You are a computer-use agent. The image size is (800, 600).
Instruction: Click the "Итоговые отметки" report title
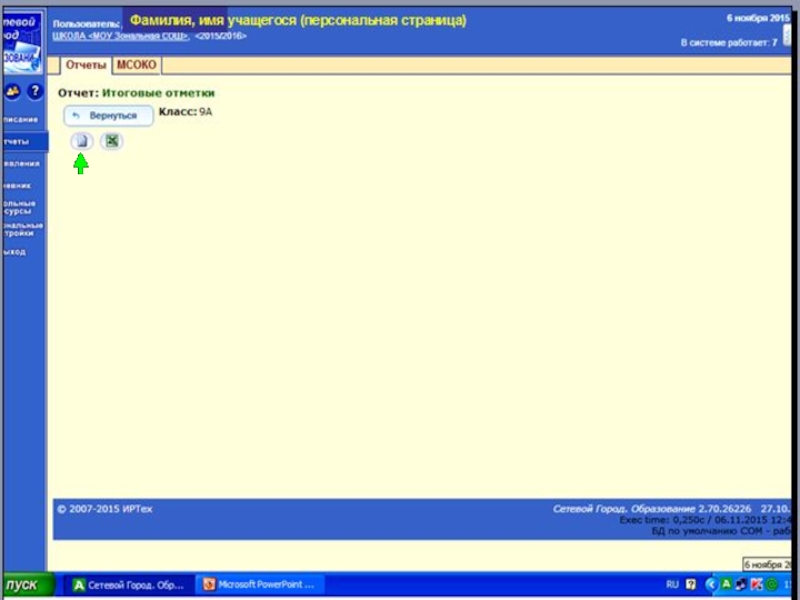158,93
